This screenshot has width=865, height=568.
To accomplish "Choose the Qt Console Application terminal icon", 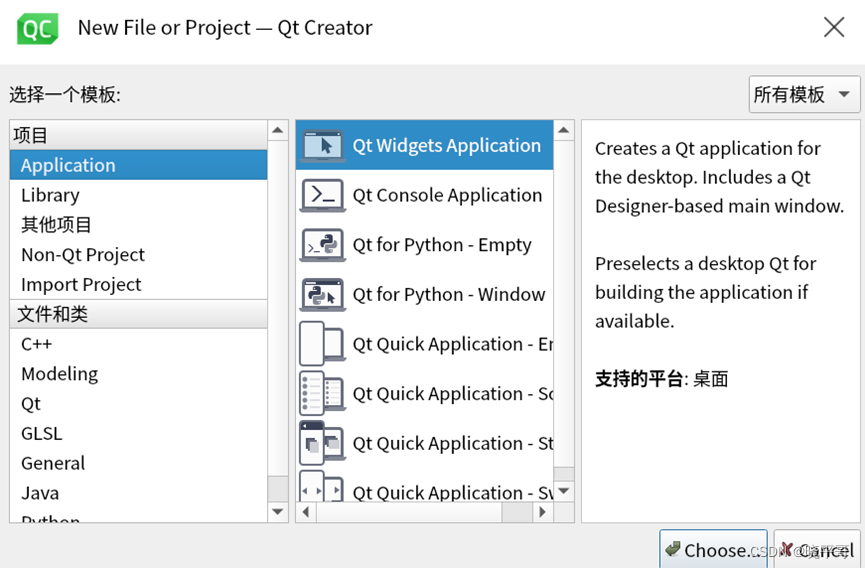I will point(323,195).
